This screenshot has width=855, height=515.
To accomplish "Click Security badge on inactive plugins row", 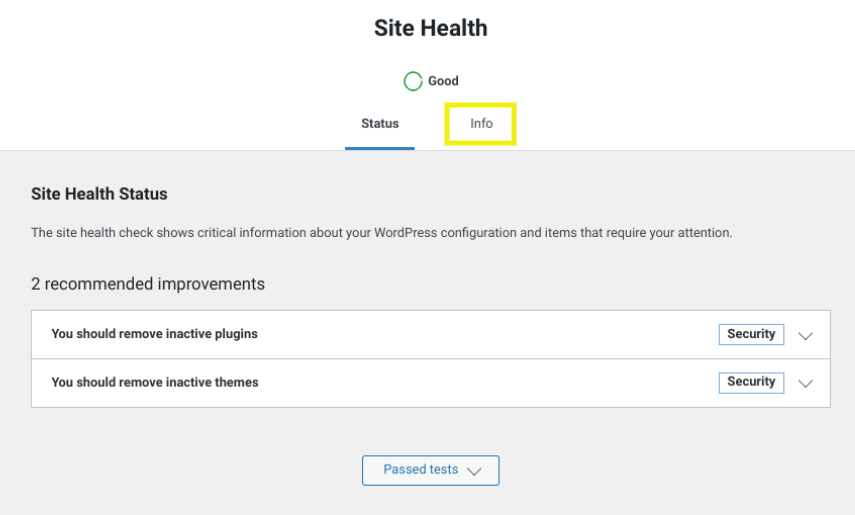I will [751, 334].
